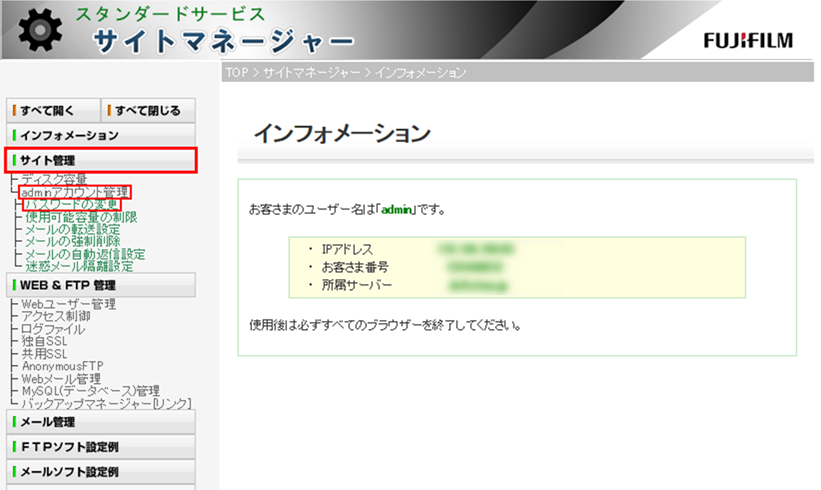The width and height of the screenshot is (821, 490).
Task: Click すべて開く to expand all menus
Action: click(x=52, y=110)
